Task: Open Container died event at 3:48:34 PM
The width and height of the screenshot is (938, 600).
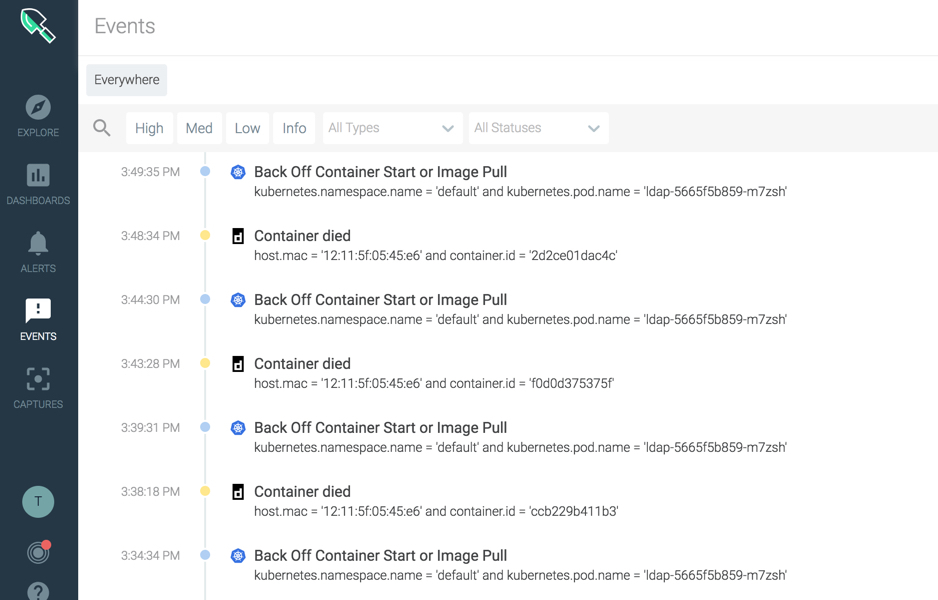Action: click(x=302, y=236)
